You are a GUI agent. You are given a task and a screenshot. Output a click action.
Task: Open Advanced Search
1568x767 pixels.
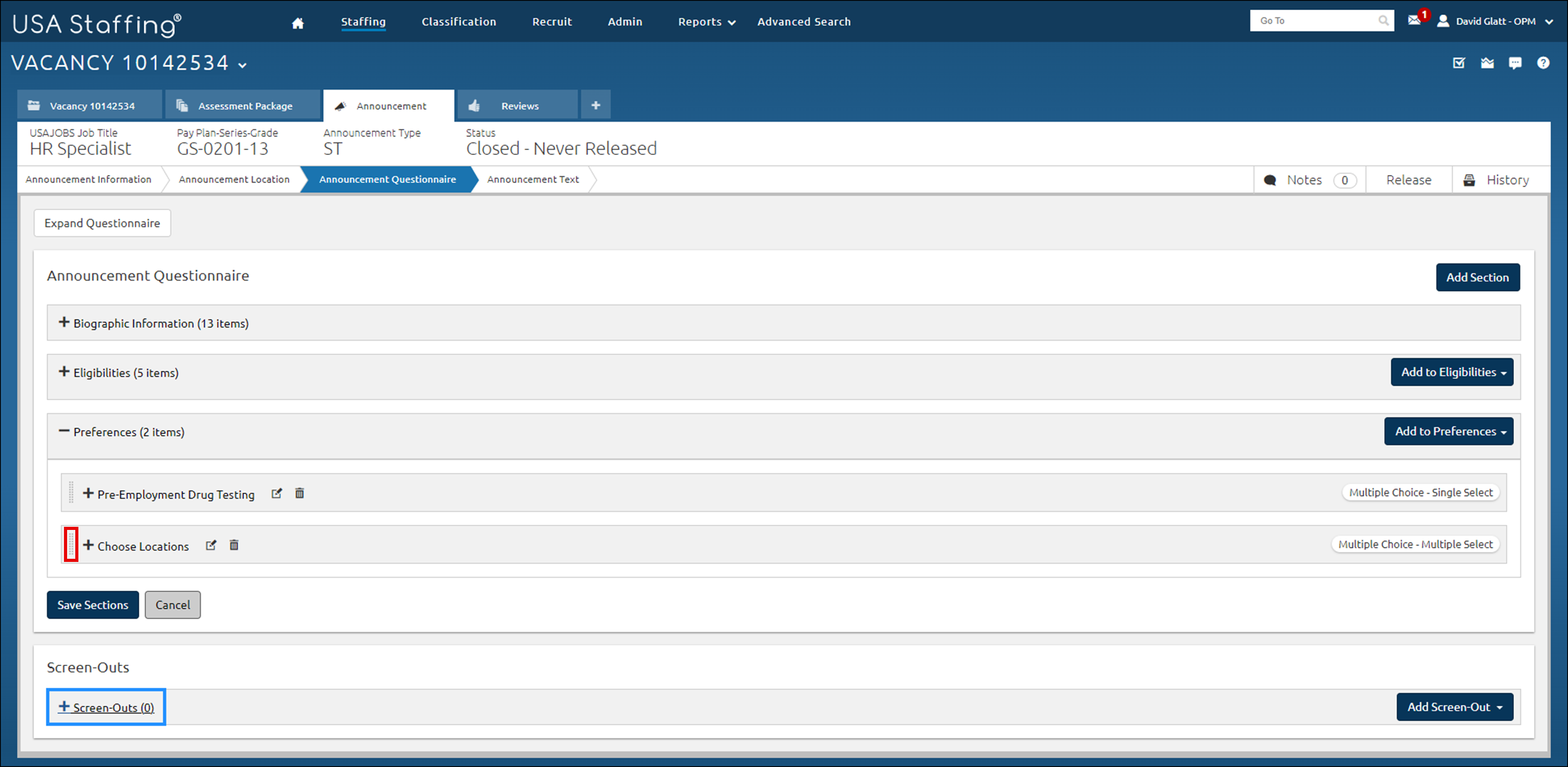tap(804, 22)
